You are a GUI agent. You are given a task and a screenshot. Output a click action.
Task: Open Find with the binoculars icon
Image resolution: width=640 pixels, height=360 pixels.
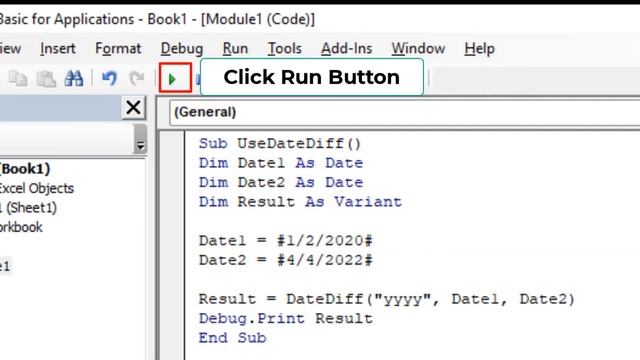[x=74, y=78]
